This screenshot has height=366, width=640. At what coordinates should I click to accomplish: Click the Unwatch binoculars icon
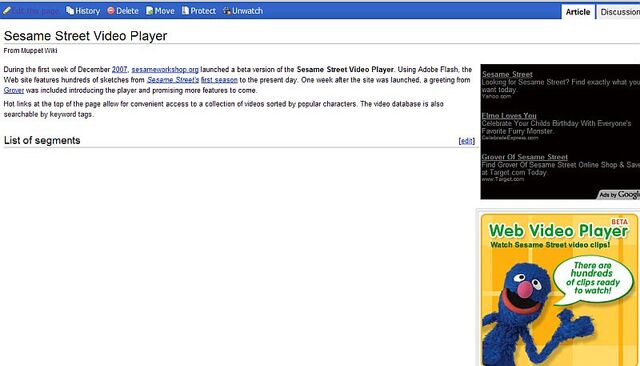tap(227, 11)
